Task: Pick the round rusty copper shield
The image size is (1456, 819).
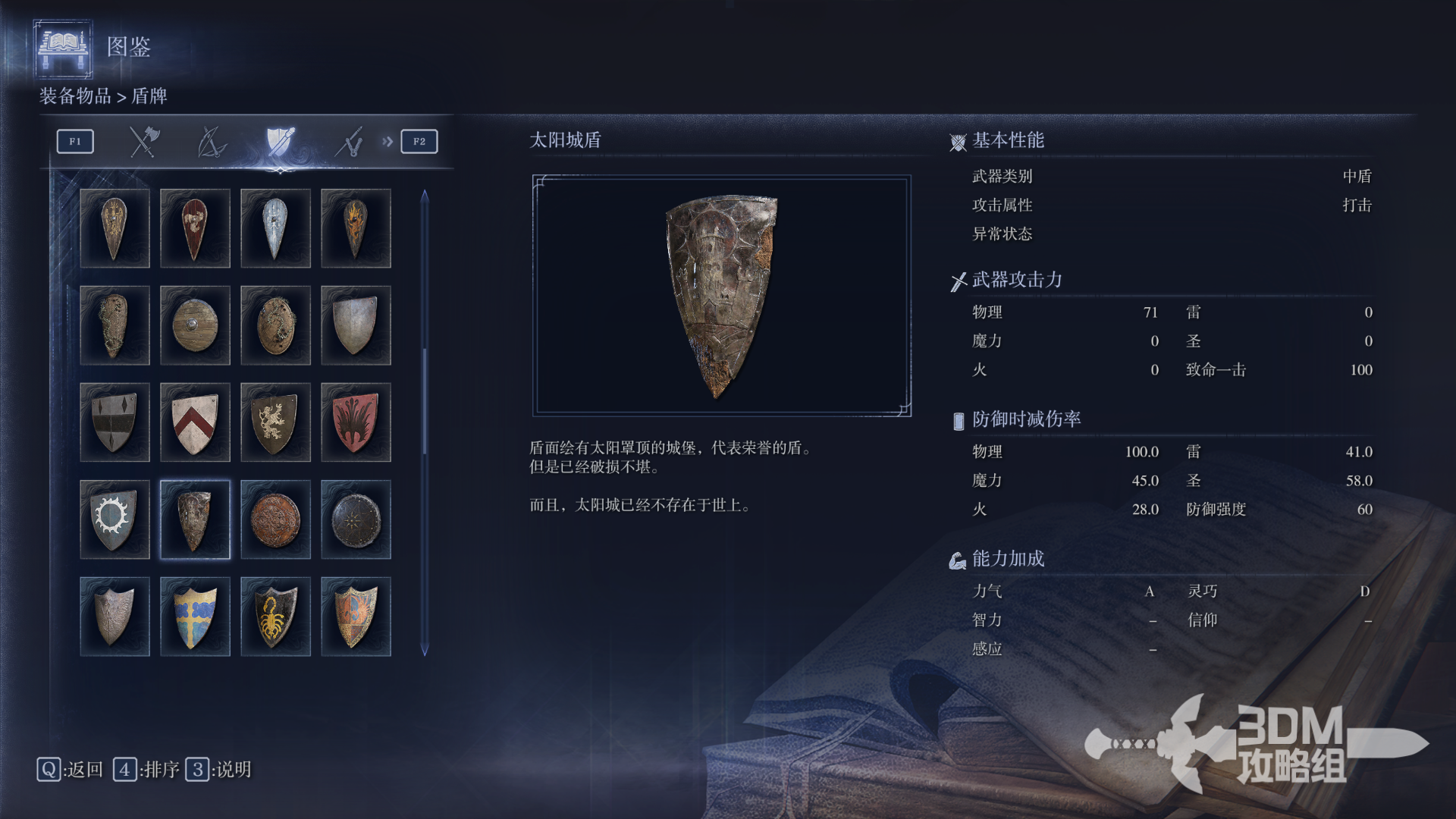Action: (x=275, y=519)
